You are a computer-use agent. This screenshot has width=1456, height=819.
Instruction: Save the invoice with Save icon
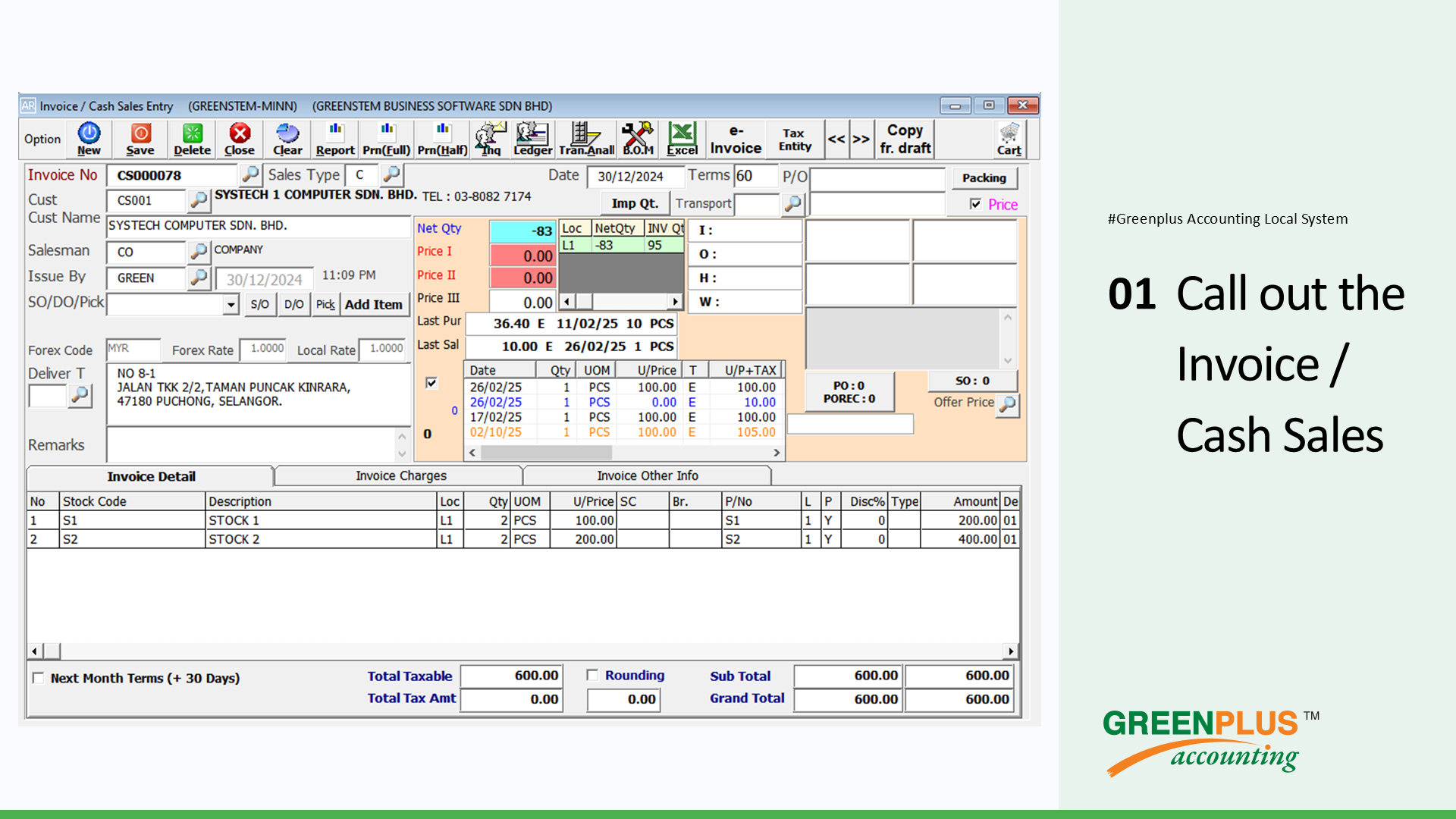[x=140, y=139]
